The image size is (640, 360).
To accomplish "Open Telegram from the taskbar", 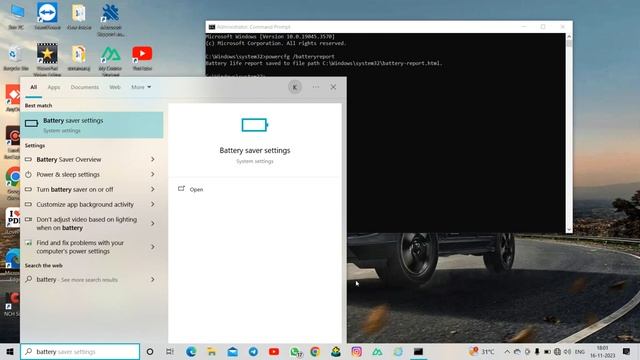I will pyautogui.click(x=253, y=351).
